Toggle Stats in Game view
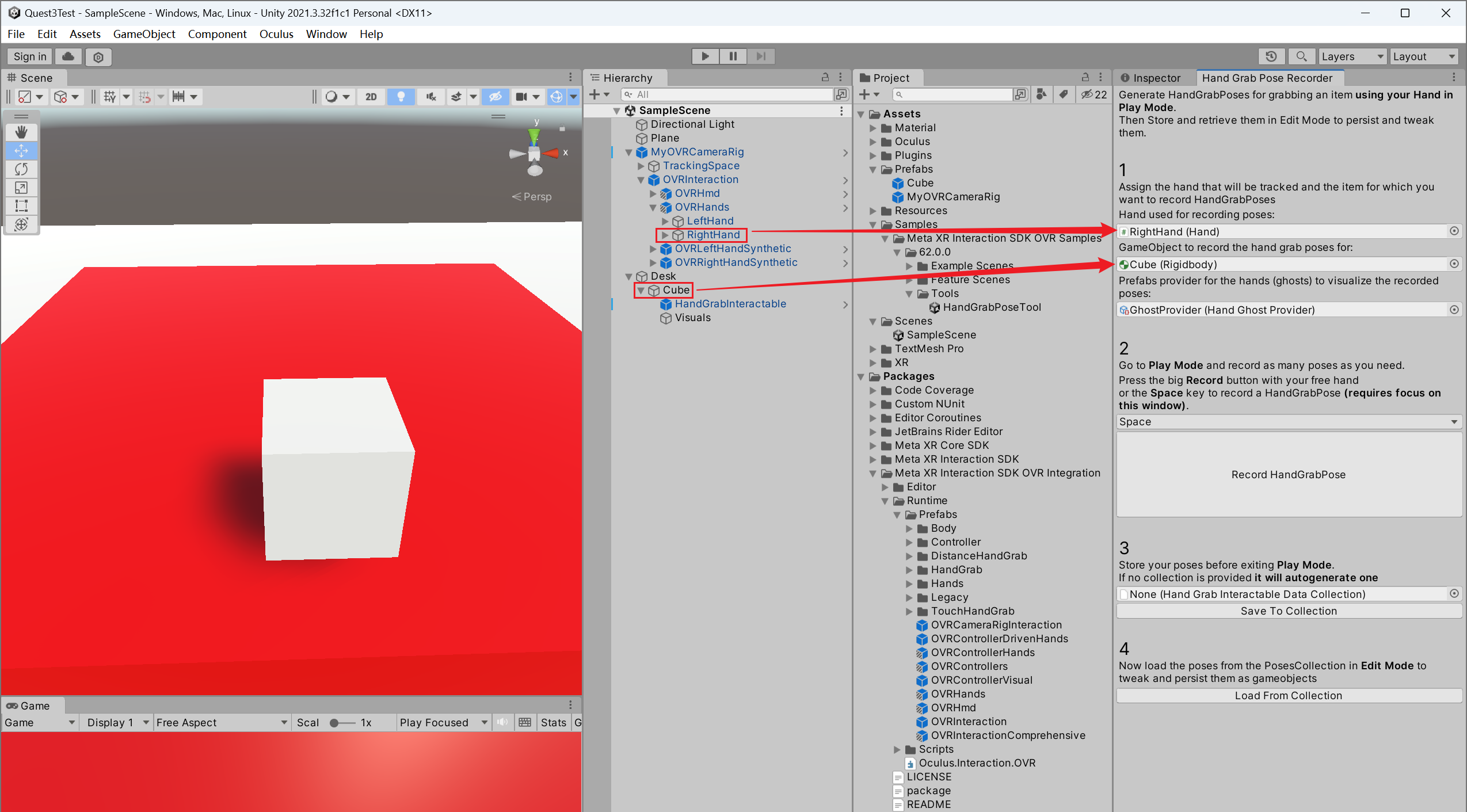Viewport: 1467px width, 812px height. 553,723
